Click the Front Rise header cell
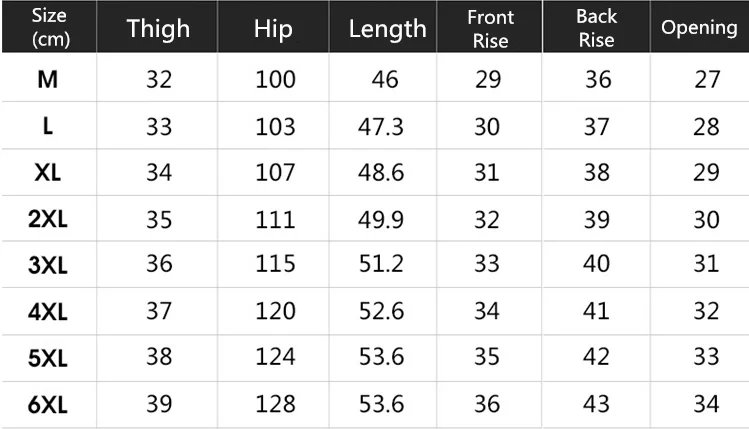The height and width of the screenshot is (429, 749). tap(490, 29)
